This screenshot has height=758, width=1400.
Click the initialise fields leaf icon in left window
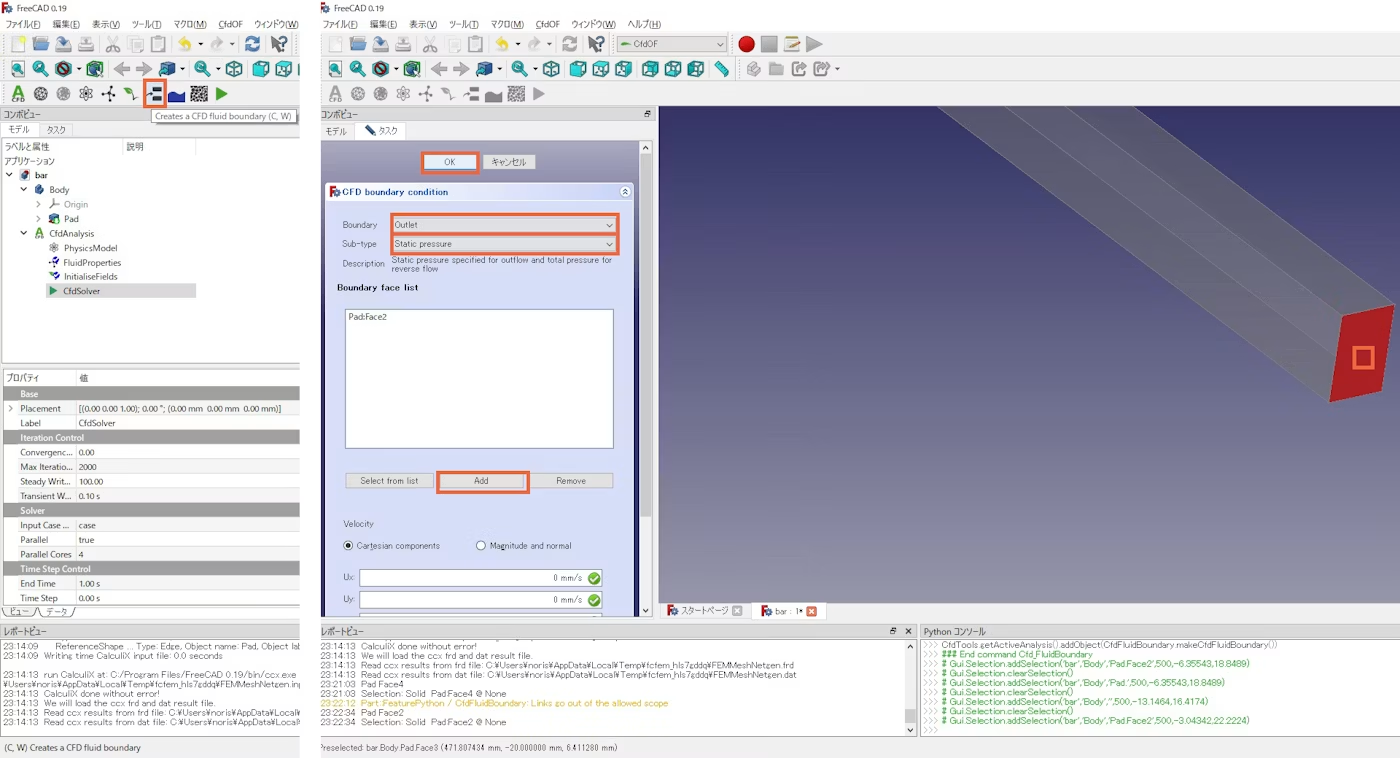tap(130, 94)
